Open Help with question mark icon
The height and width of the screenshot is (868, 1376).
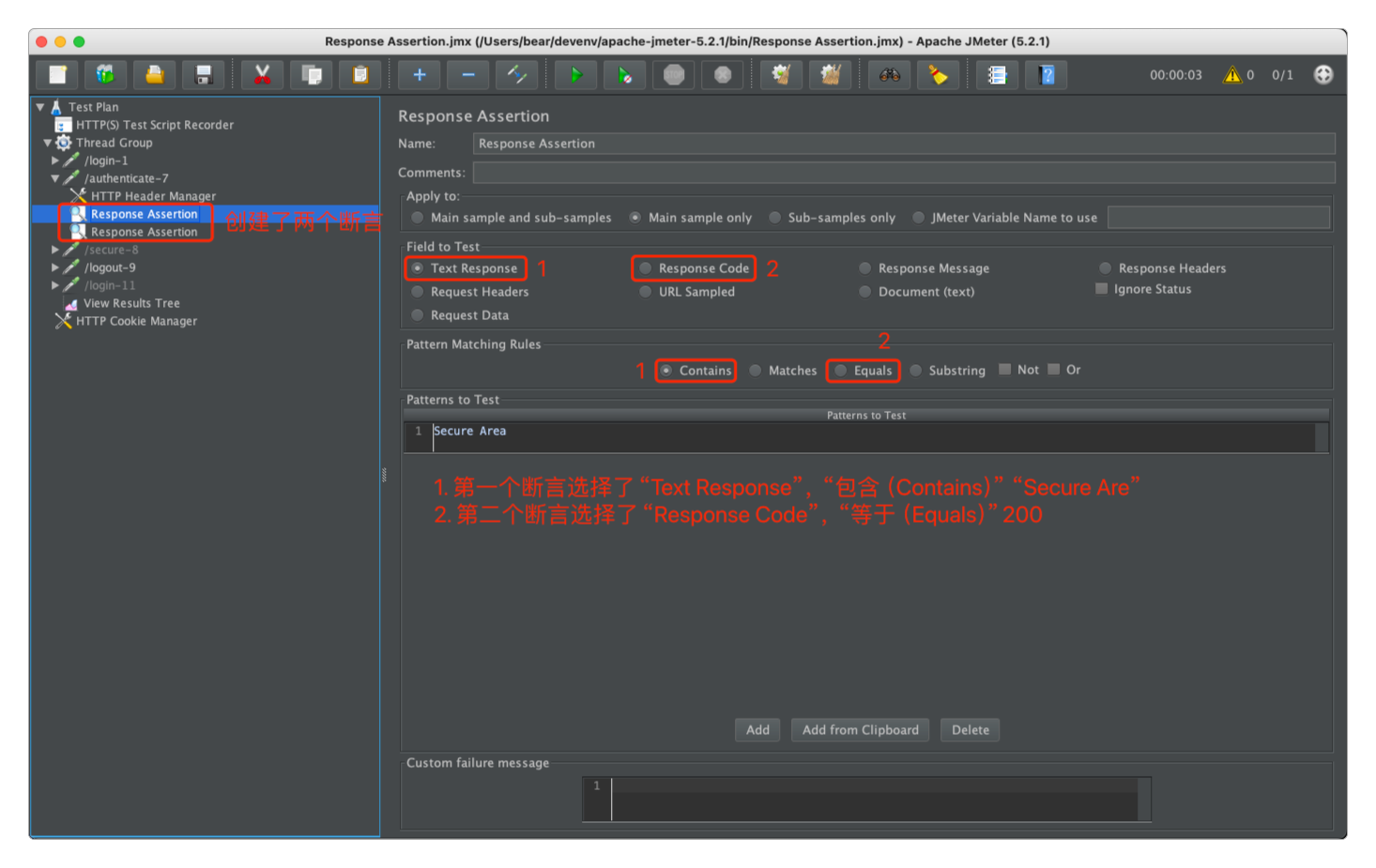(x=1046, y=75)
